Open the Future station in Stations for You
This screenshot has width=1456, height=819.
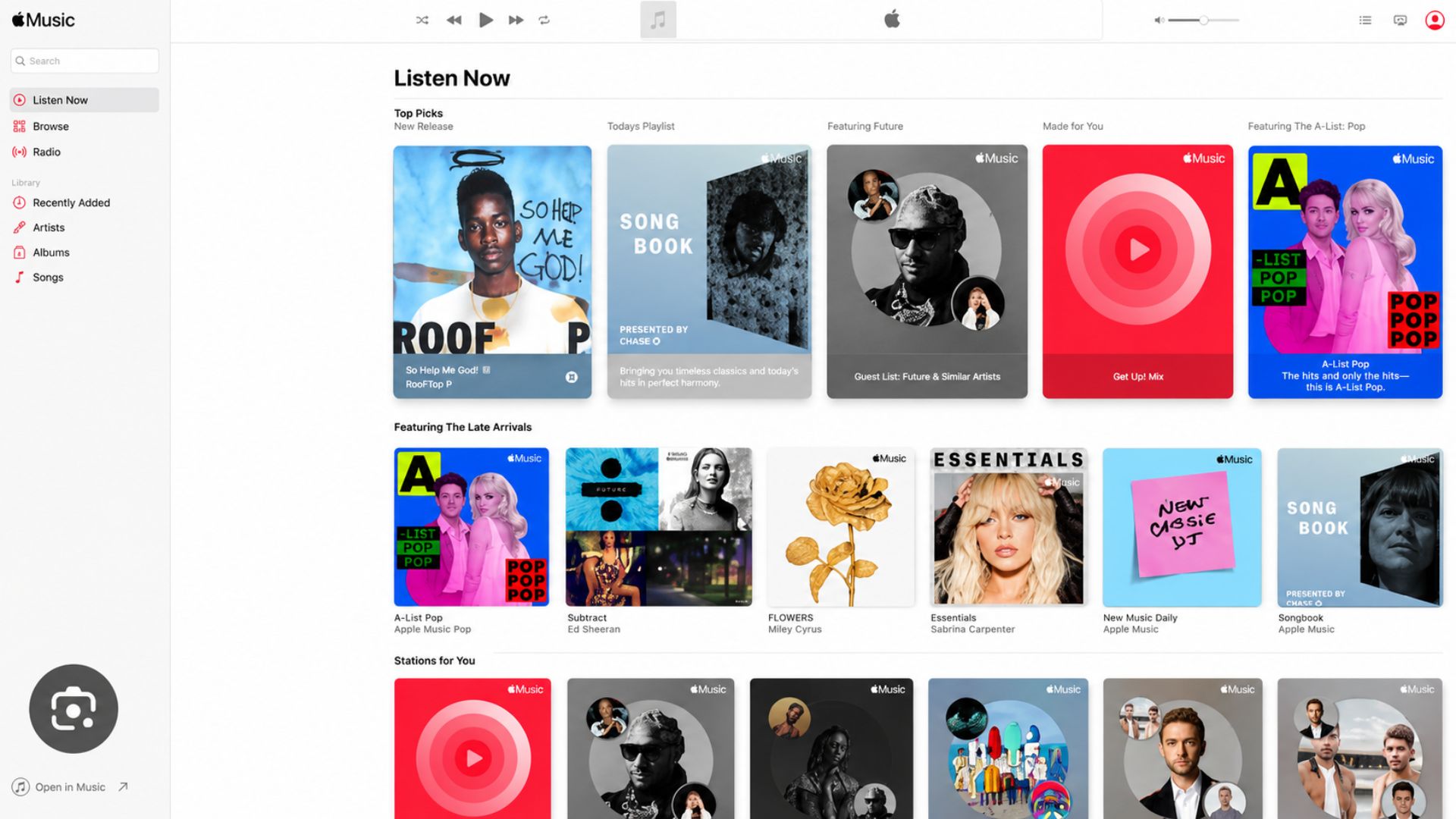[651, 748]
